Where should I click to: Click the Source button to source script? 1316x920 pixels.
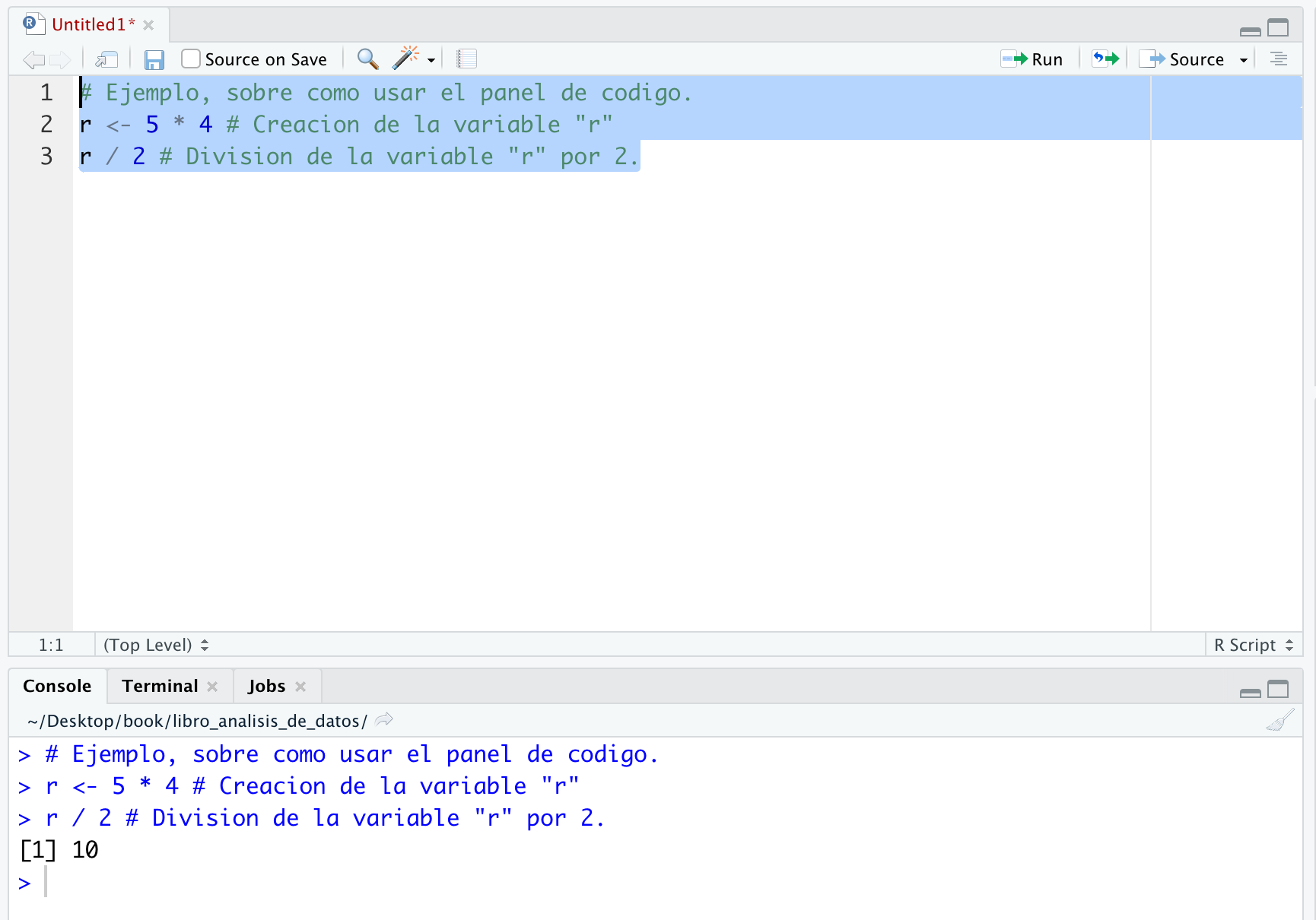click(1190, 59)
